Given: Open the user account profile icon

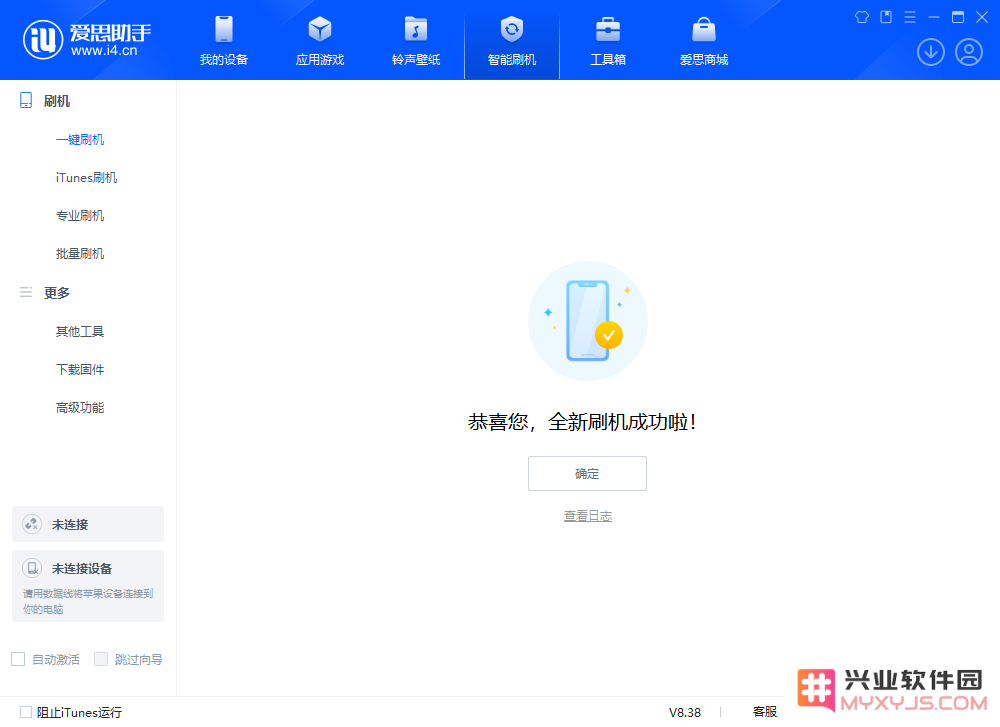Looking at the screenshot, I should (x=969, y=52).
